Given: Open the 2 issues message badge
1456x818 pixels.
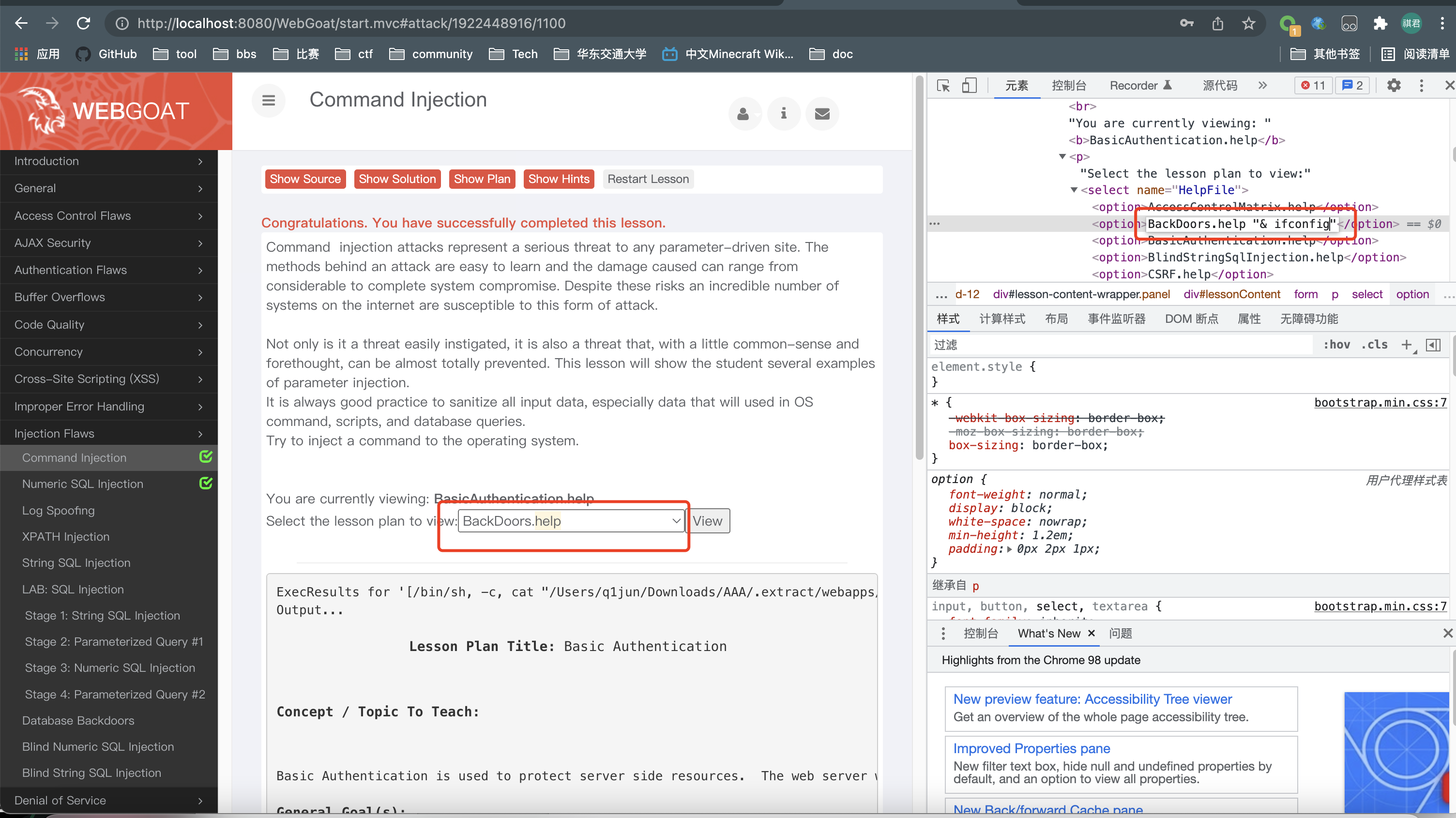Looking at the screenshot, I should click(x=1352, y=85).
